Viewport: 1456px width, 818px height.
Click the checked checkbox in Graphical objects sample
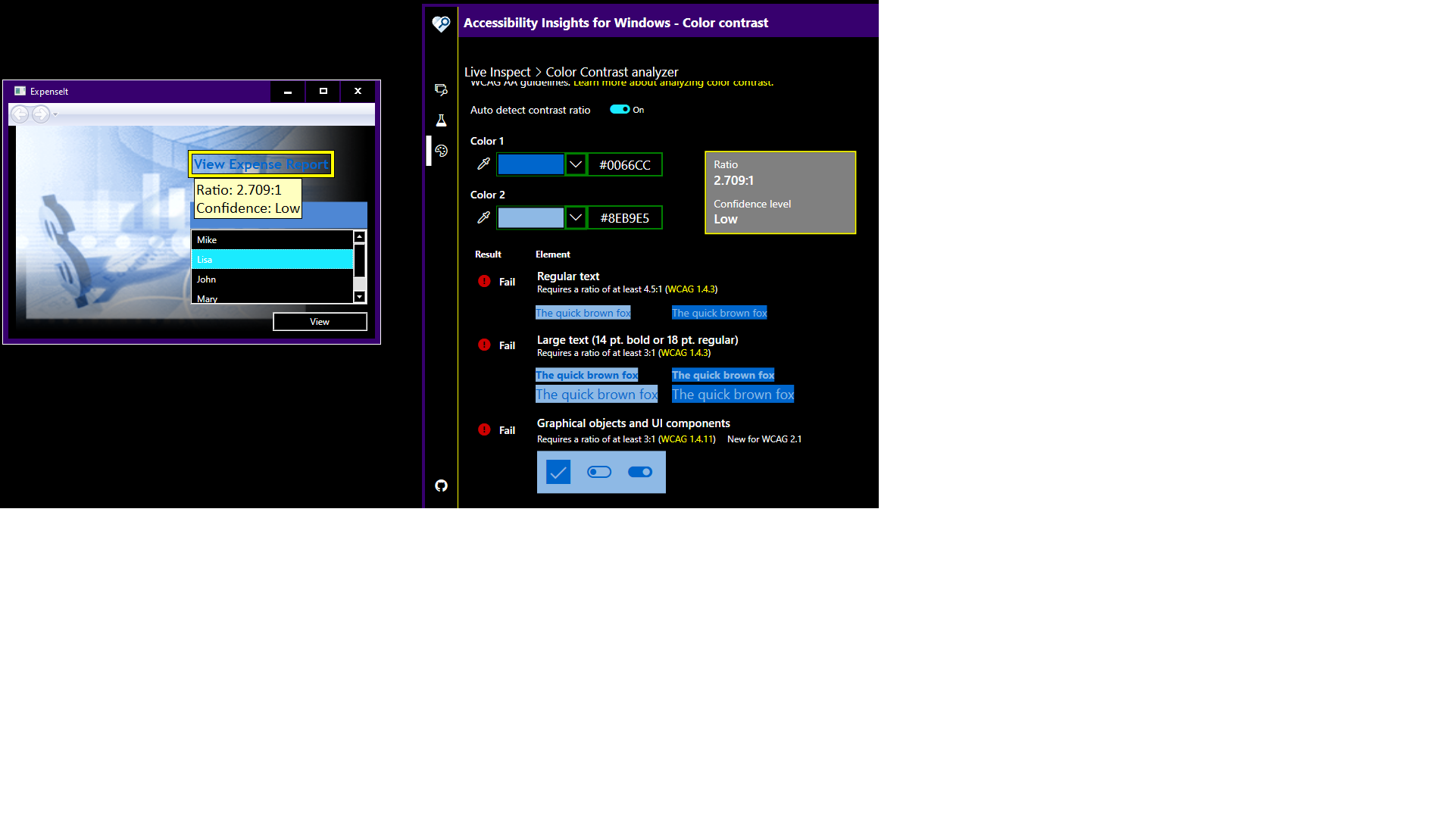point(558,472)
